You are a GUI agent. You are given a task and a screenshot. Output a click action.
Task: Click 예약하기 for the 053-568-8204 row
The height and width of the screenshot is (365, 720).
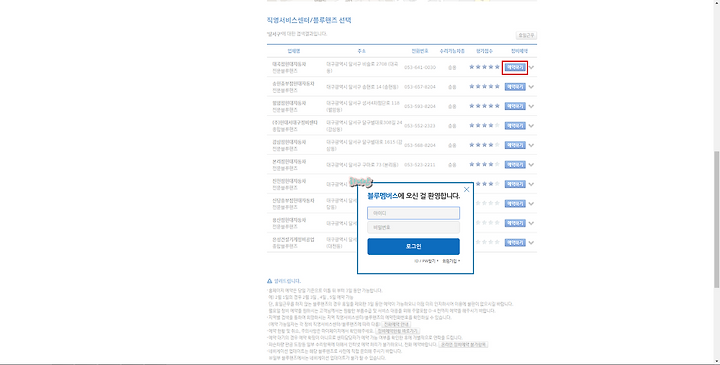[515, 145]
